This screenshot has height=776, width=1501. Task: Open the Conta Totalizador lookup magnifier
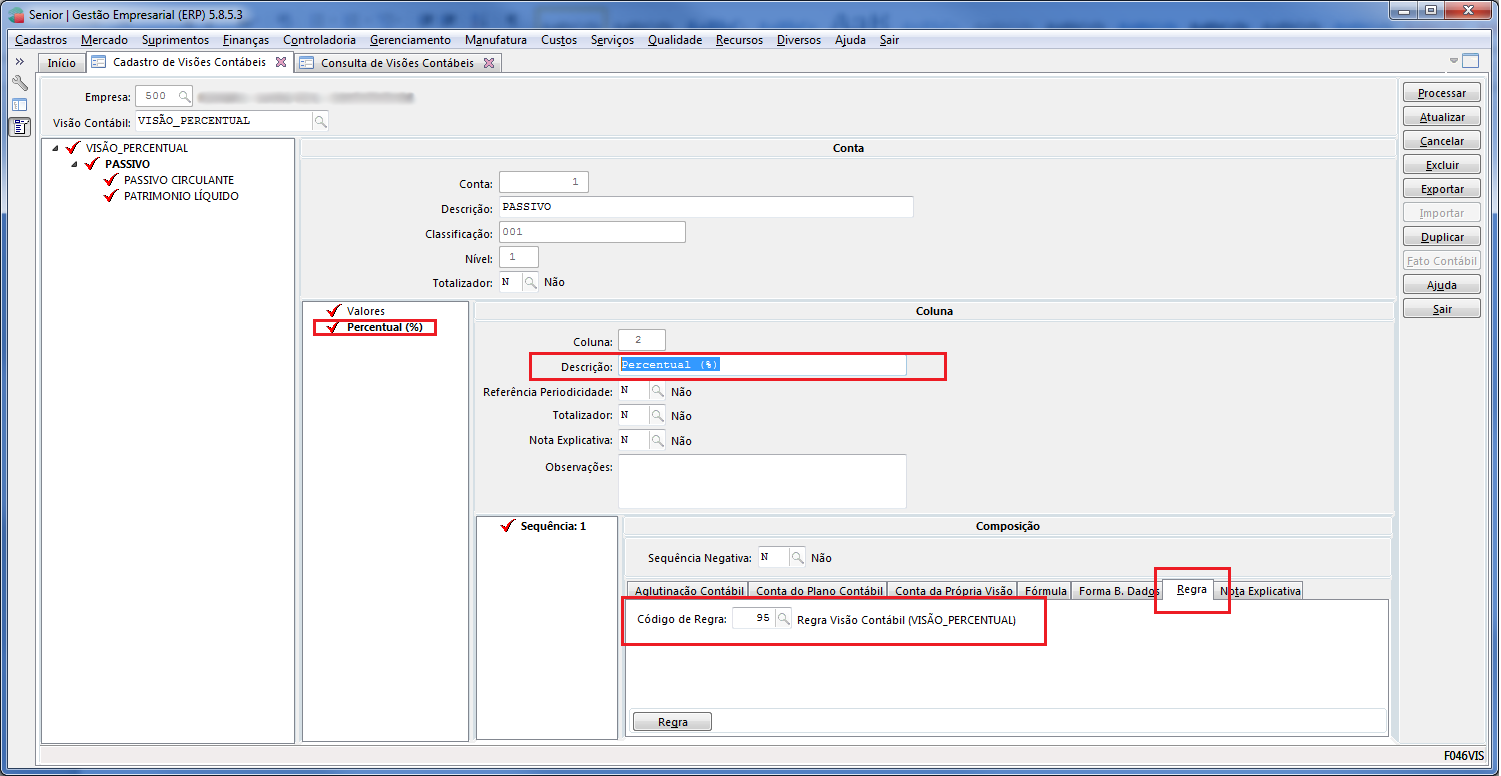530,282
